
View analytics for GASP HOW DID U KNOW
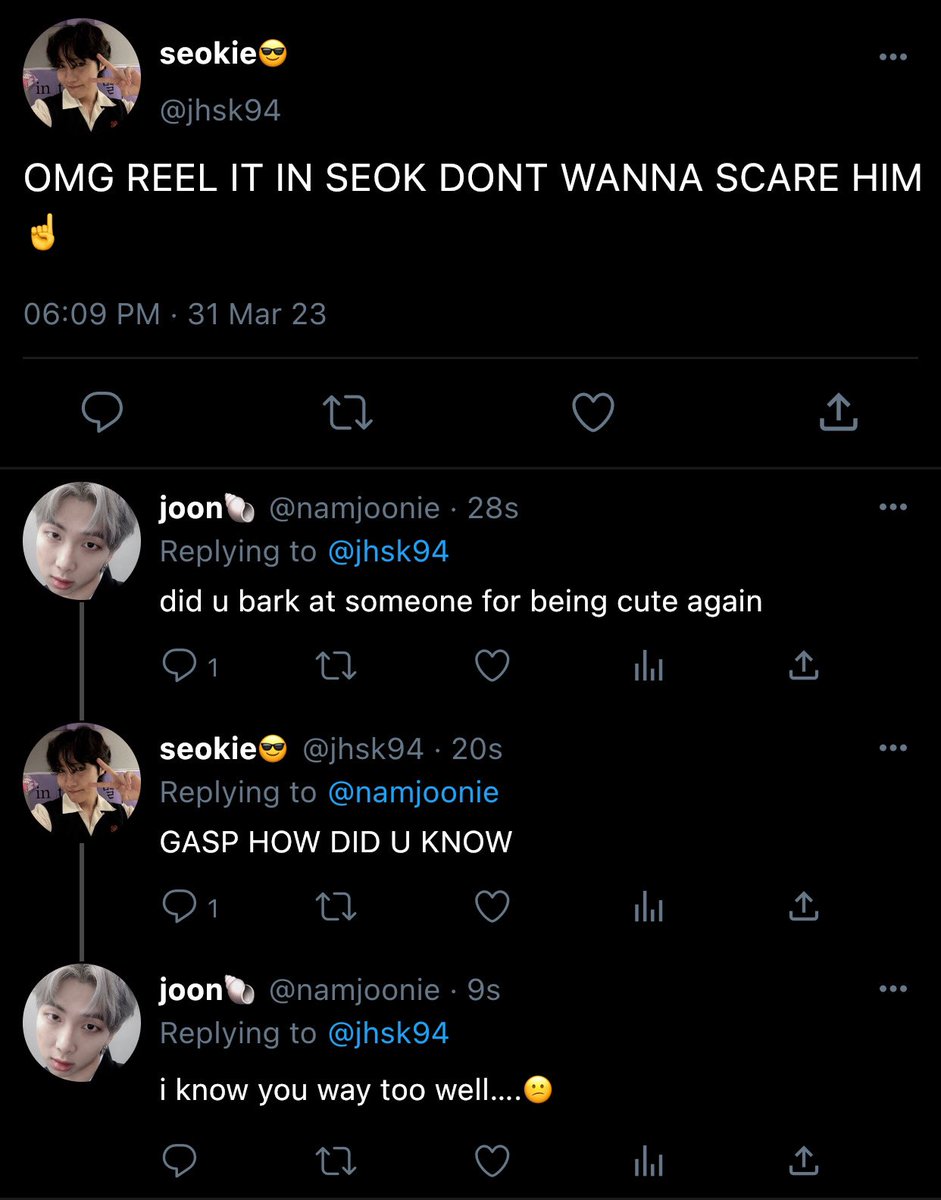648,908
